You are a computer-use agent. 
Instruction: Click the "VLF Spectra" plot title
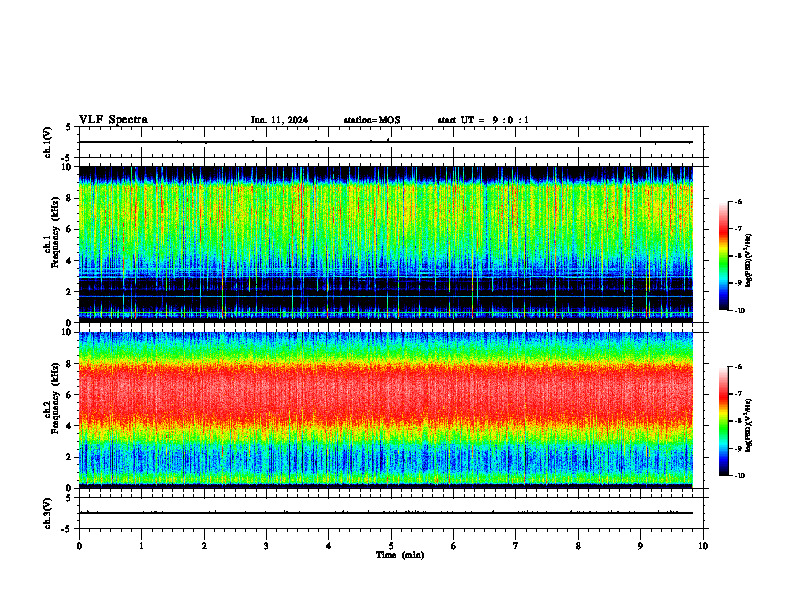click(113, 120)
